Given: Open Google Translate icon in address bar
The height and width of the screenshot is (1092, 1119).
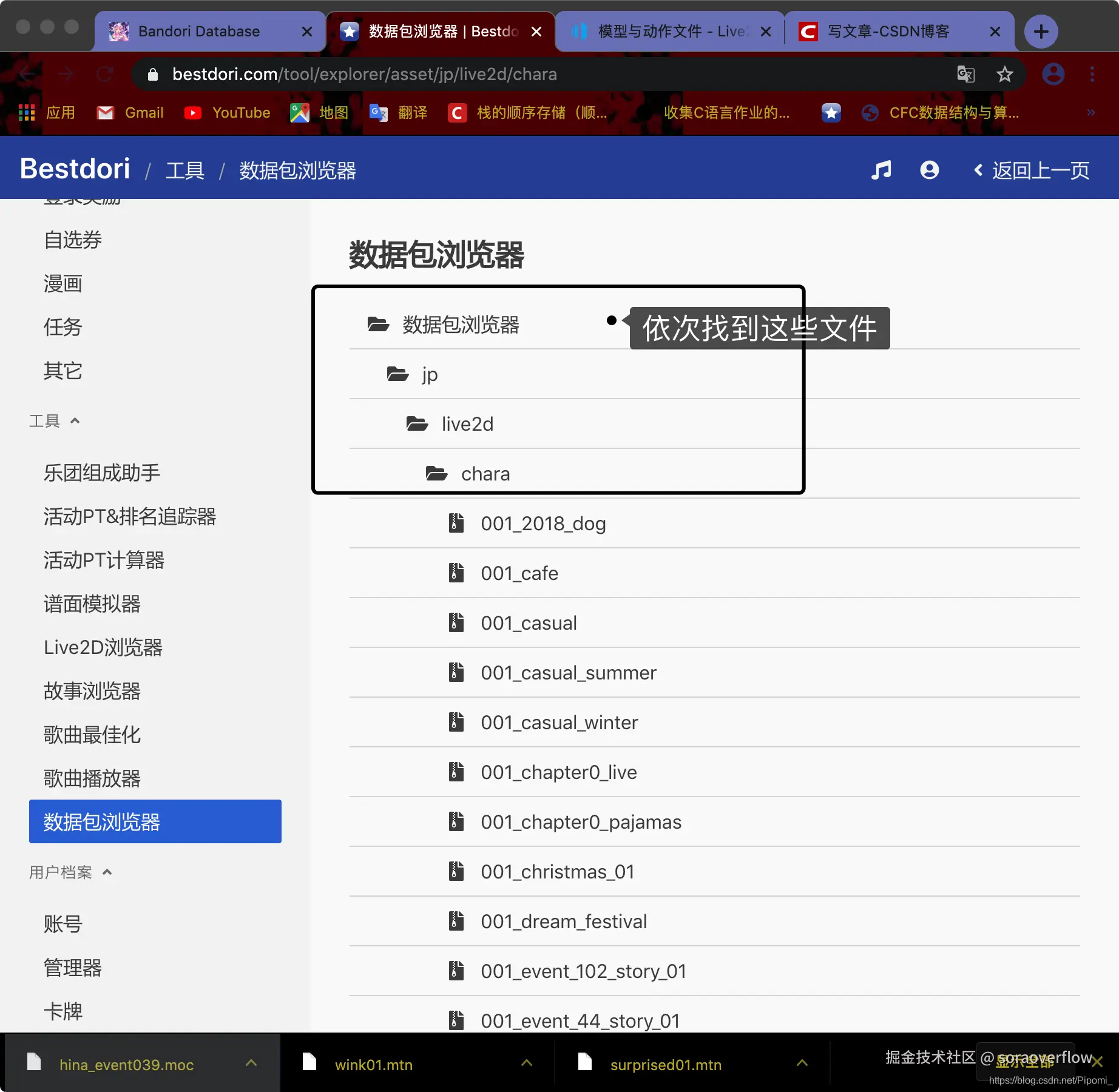Looking at the screenshot, I should pos(966,74).
